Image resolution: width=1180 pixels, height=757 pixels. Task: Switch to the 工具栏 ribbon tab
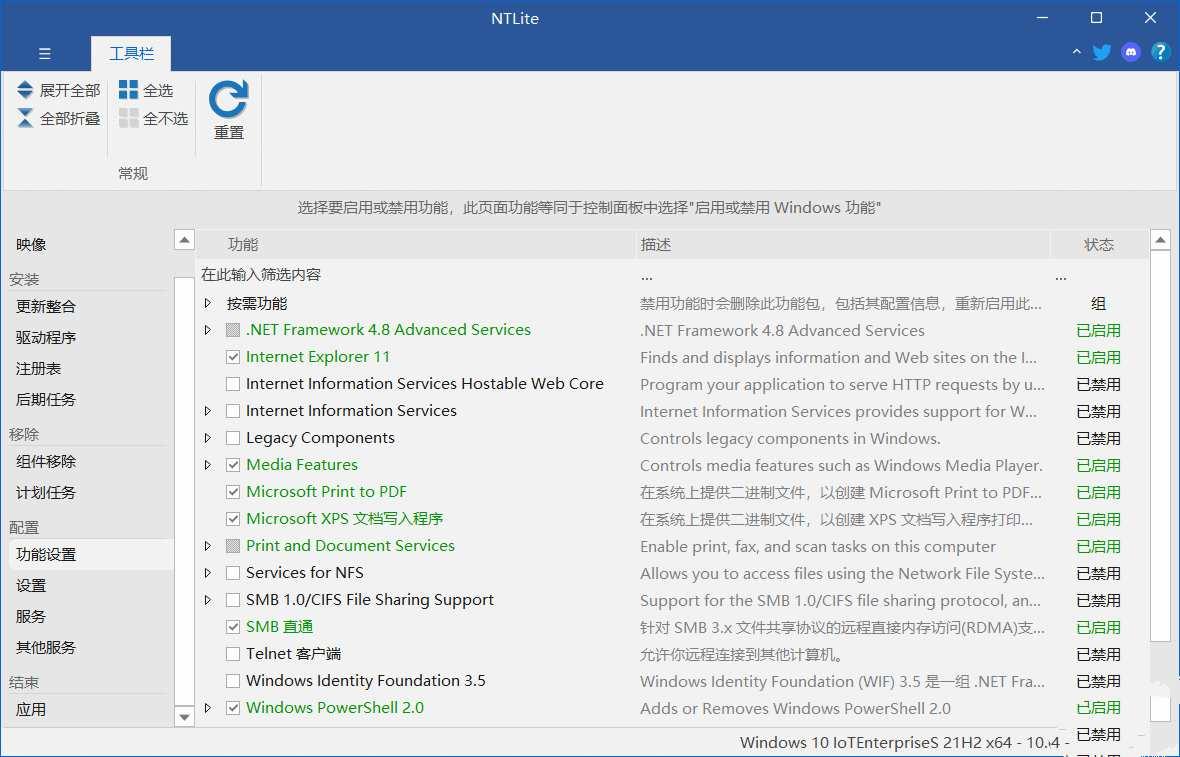click(131, 53)
